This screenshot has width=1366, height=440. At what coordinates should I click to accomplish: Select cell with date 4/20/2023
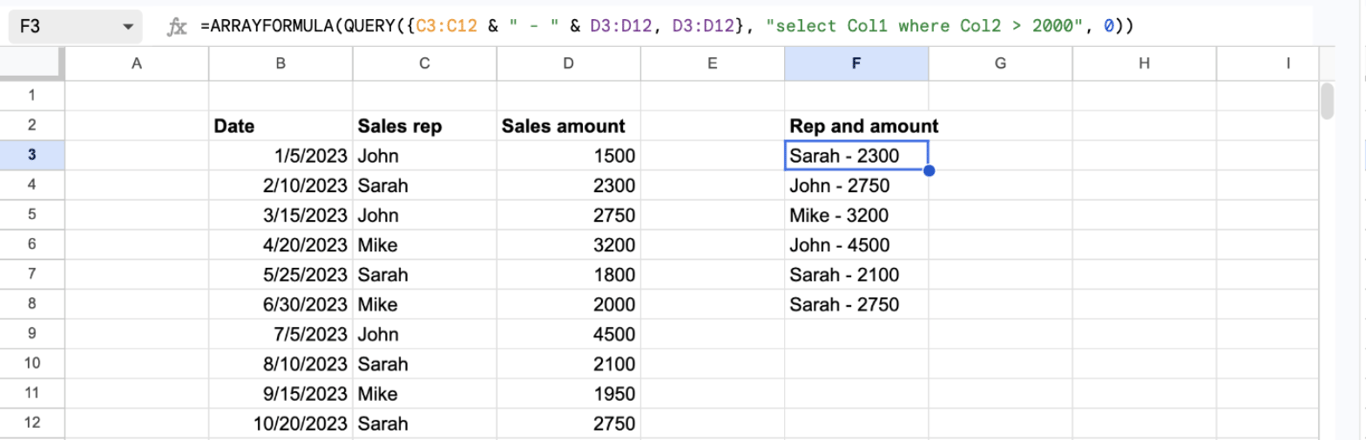(281, 245)
